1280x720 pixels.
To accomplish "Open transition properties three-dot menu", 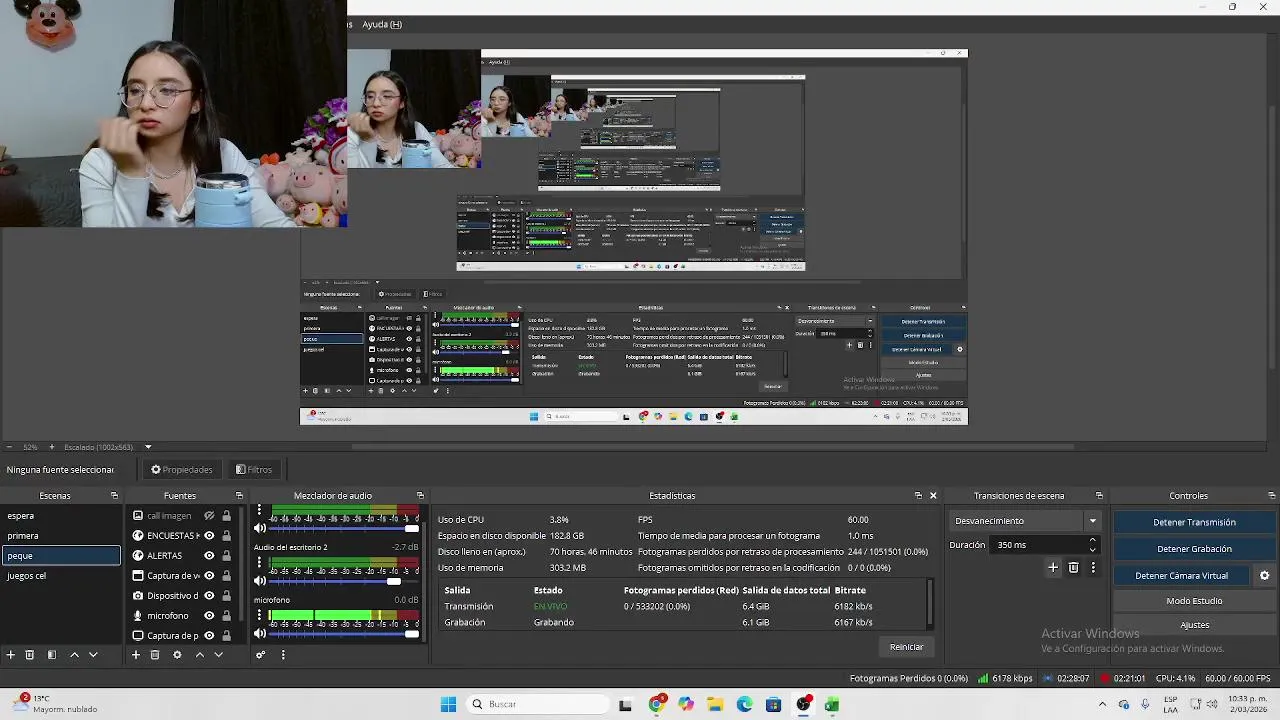I will coord(1093,567).
